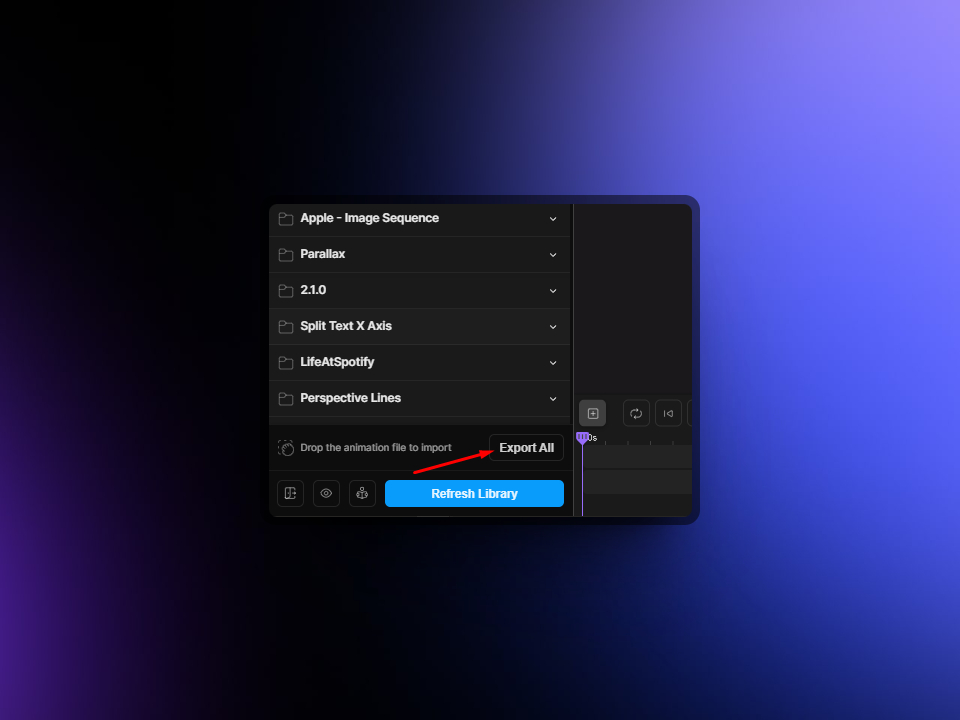Click the folder icon beside Perspective Lines
Image resolution: width=960 pixels, height=720 pixels.
click(x=285, y=399)
